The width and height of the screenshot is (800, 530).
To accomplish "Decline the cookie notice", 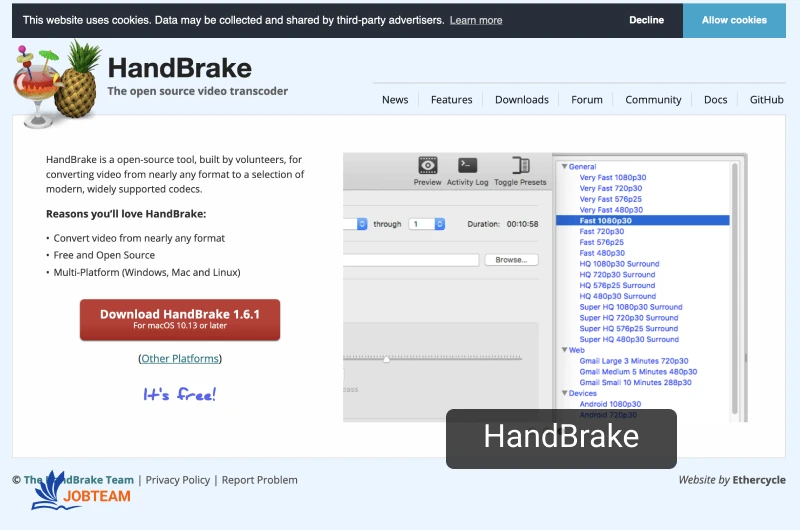I will point(646,20).
